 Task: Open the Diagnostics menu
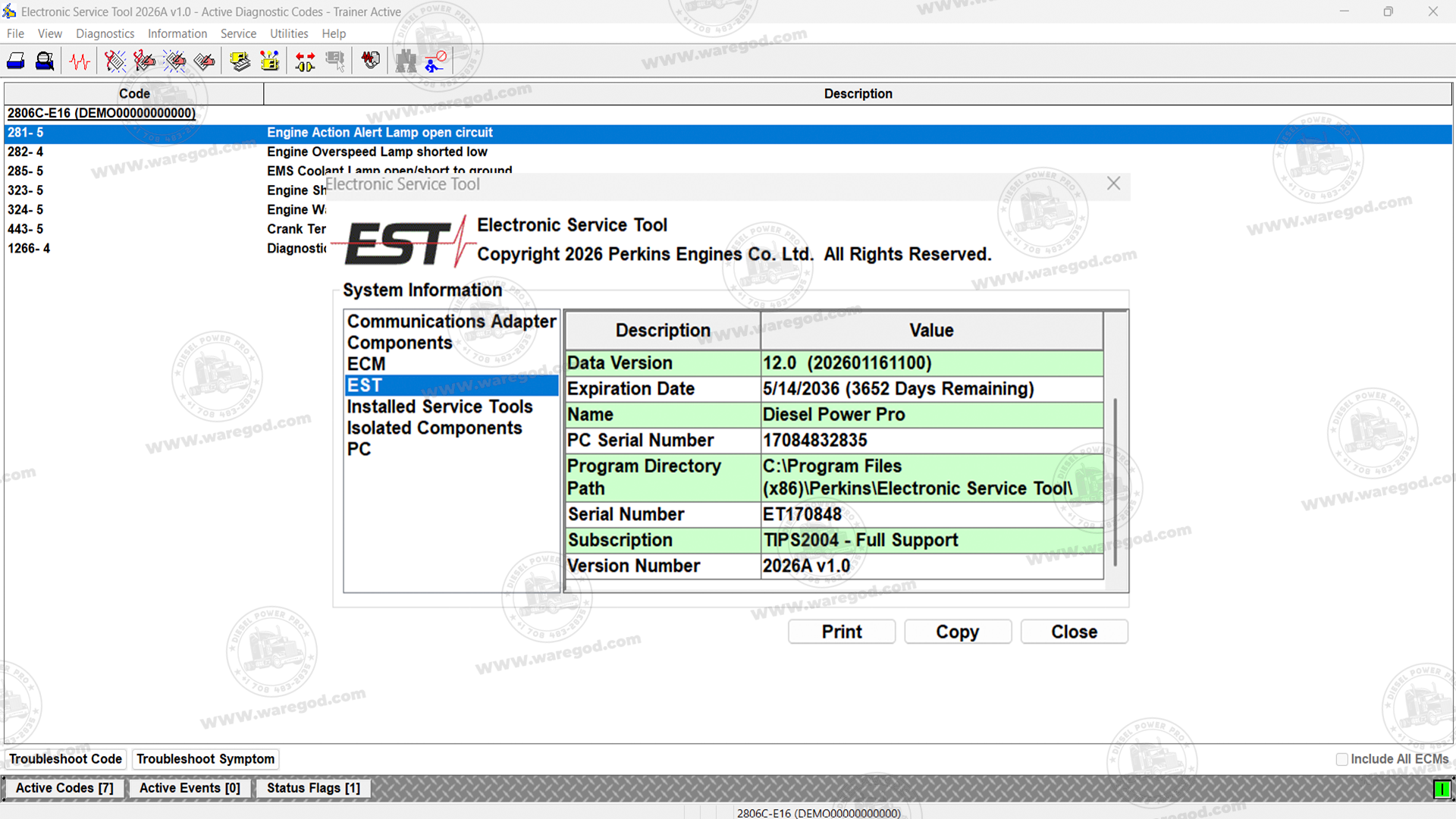105,33
